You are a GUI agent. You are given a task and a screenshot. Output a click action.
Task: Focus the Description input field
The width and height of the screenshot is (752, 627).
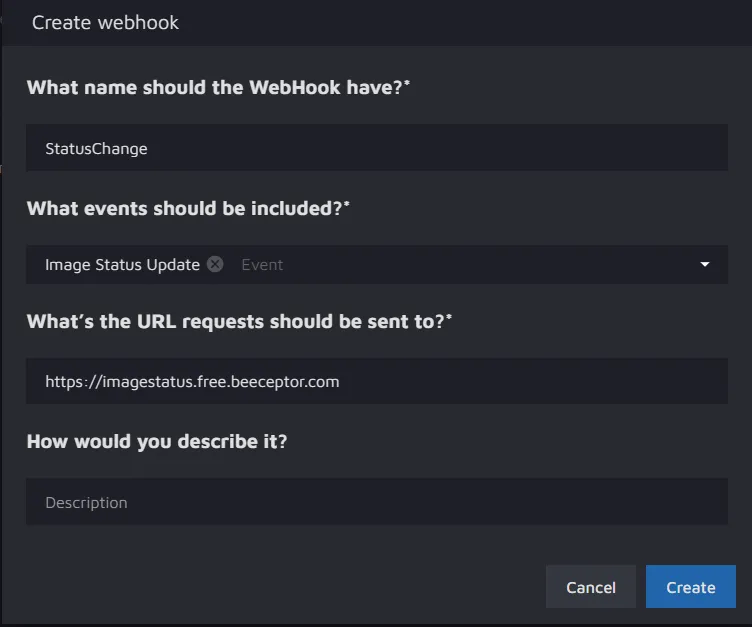click(376, 502)
